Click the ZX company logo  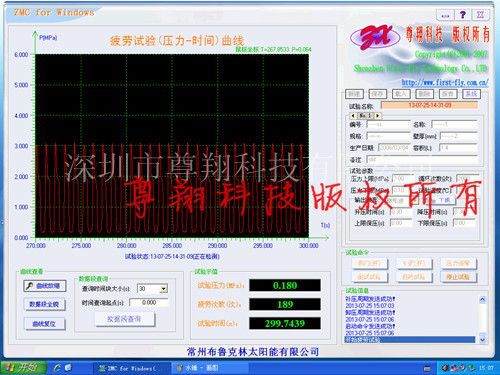375,38
